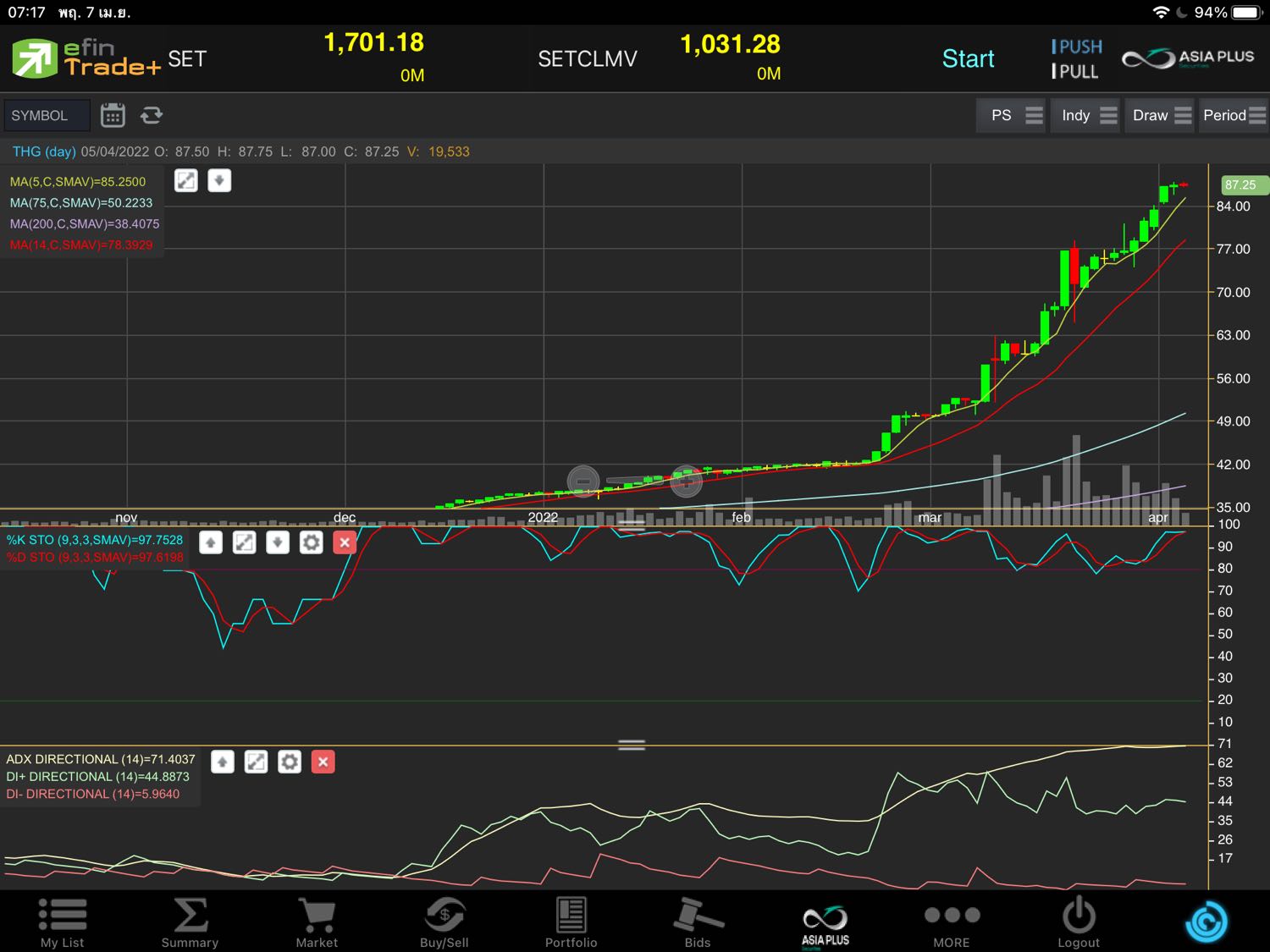Expand the ADX Directional panel

click(x=256, y=762)
